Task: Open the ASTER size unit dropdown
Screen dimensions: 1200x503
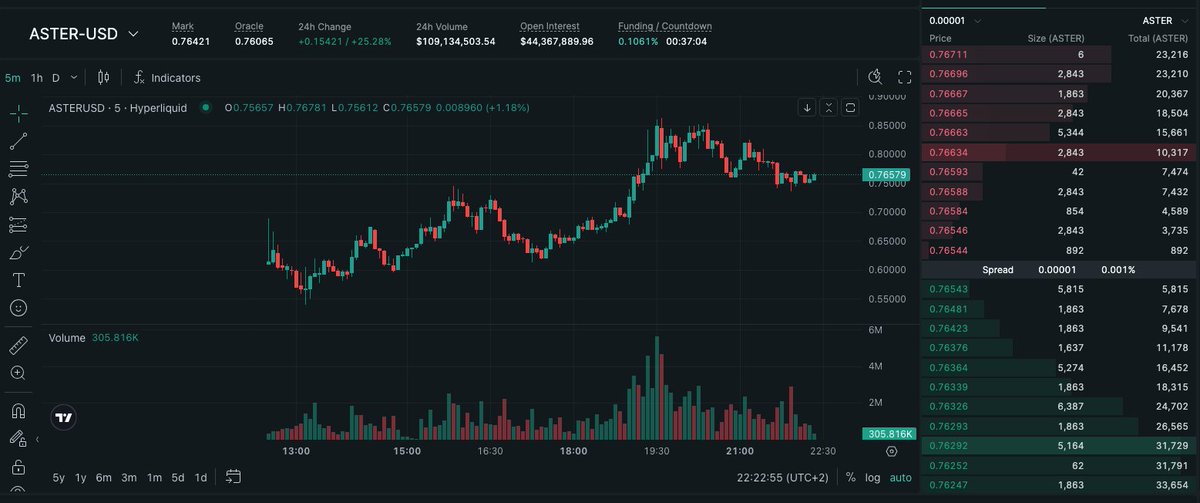Action: [x=1165, y=20]
